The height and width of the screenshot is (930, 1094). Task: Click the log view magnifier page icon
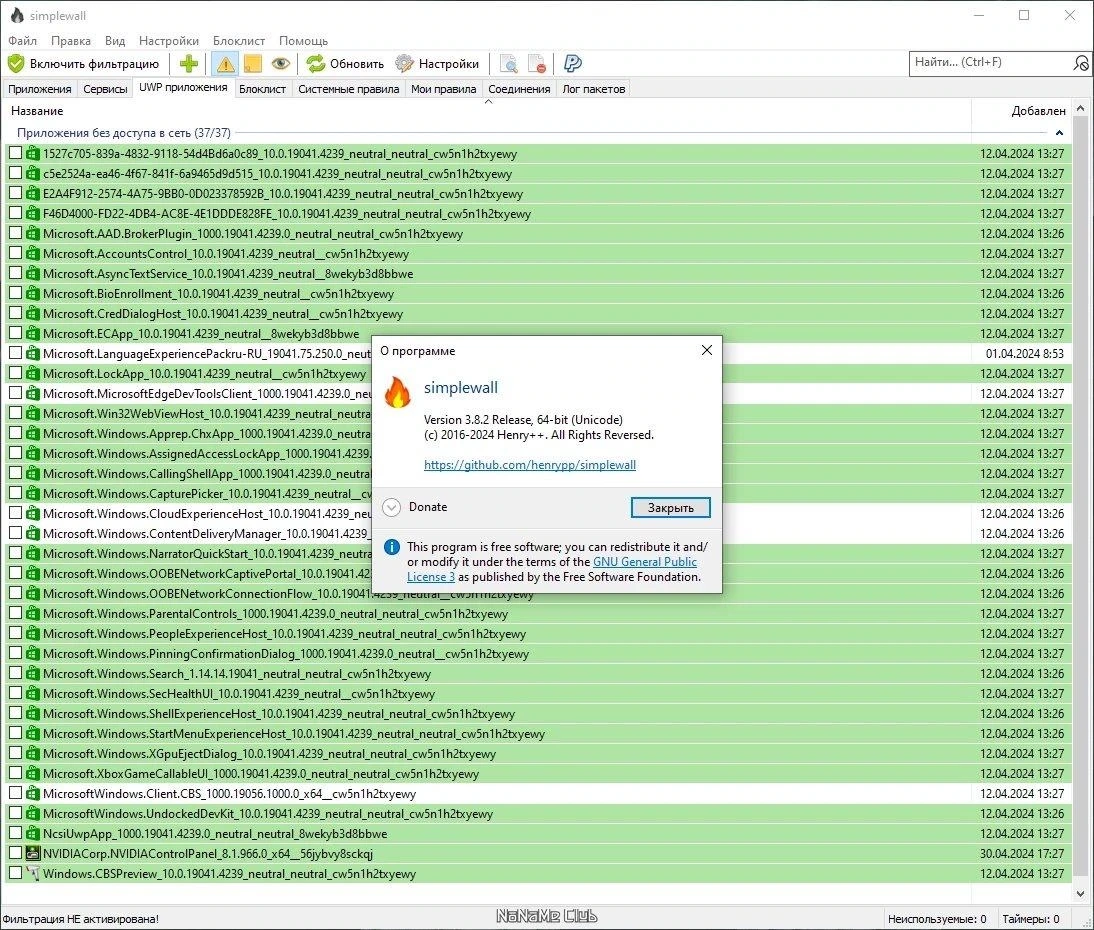click(509, 64)
